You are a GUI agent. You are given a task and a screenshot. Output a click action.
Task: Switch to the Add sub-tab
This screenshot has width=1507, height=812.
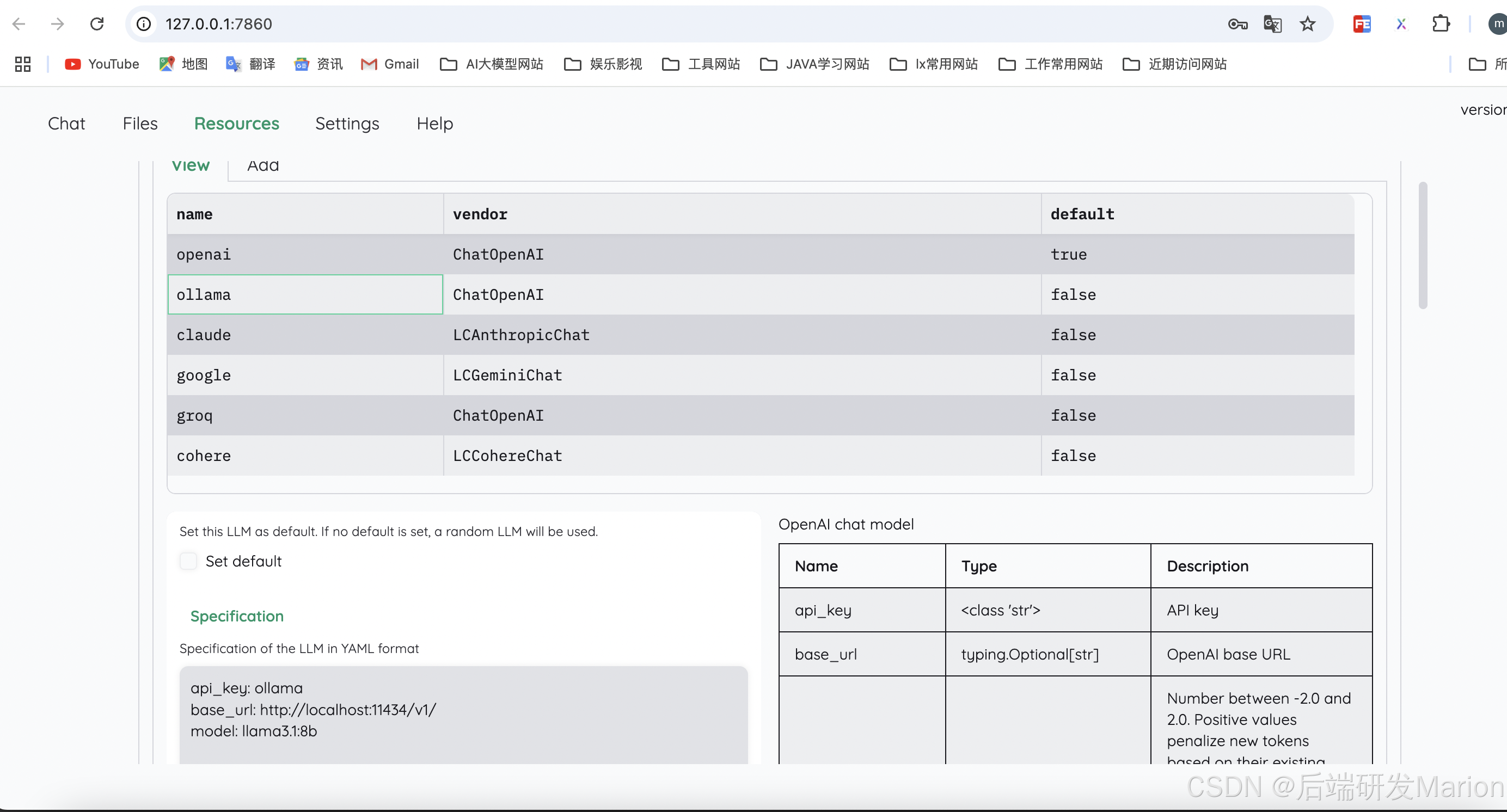[264, 166]
